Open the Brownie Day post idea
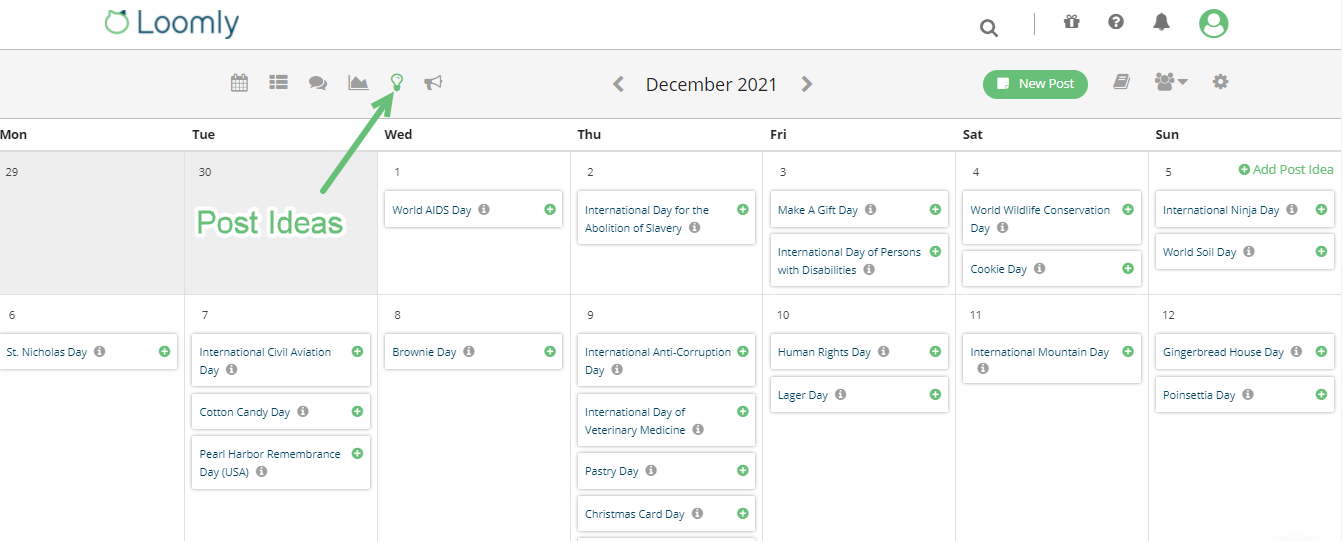The width and height of the screenshot is (1342, 541). (x=424, y=352)
